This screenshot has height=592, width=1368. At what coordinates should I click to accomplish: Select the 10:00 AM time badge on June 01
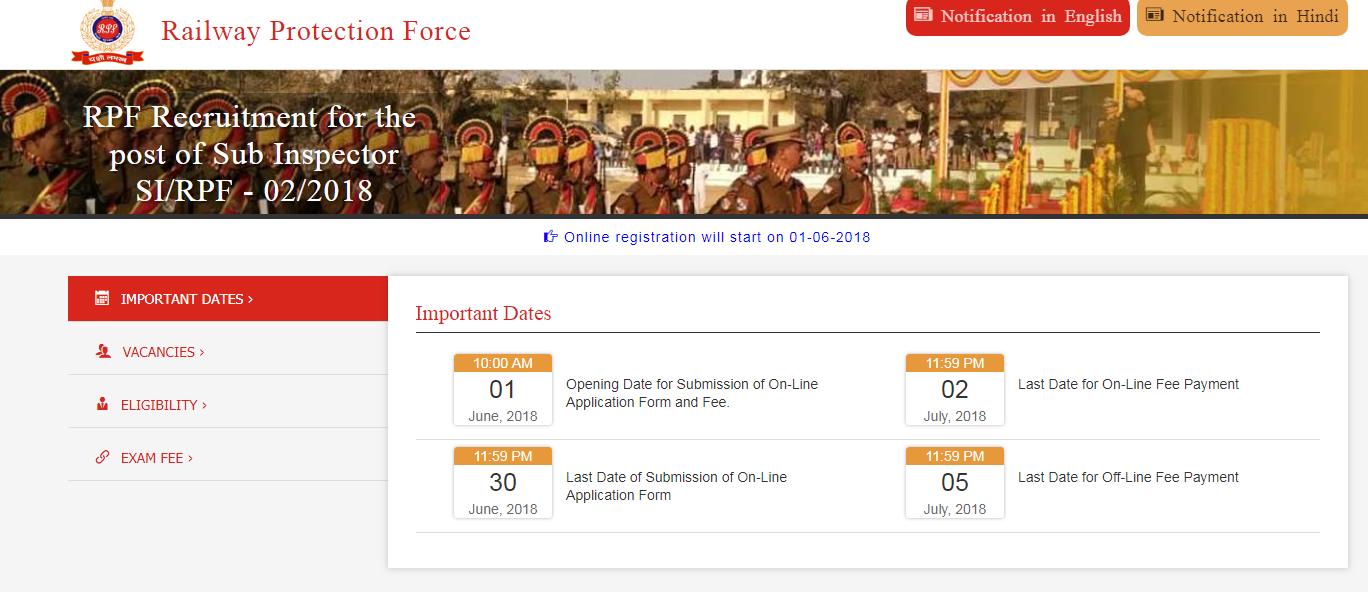click(x=502, y=362)
